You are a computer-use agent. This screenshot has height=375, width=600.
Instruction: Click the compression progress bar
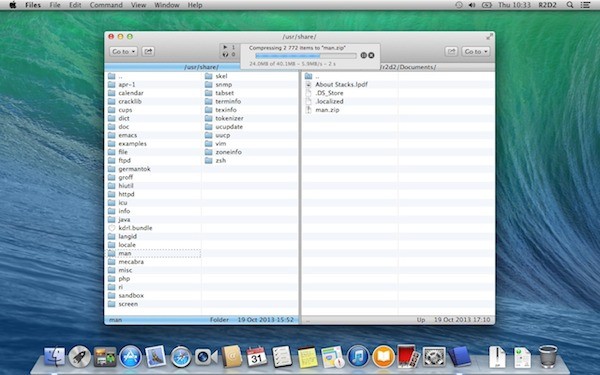click(x=306, y=56)
